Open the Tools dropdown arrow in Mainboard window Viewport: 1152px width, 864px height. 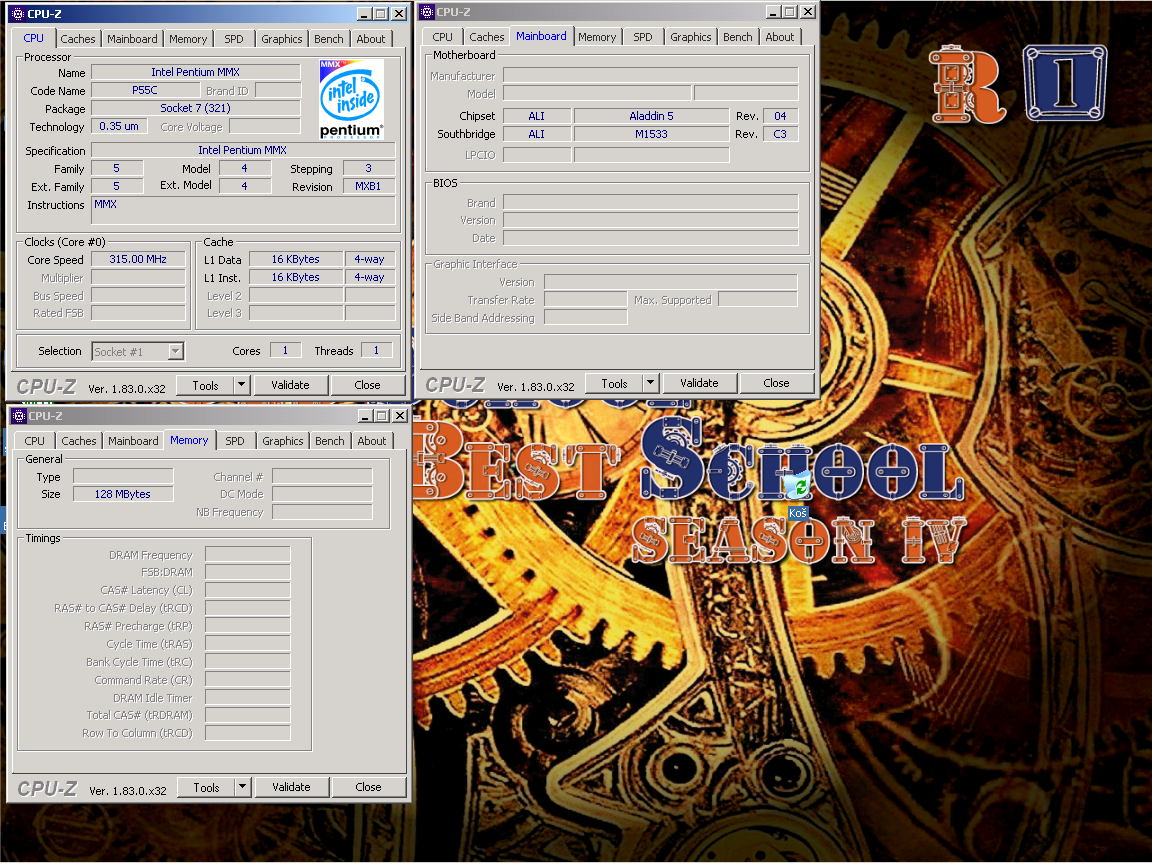[x=650, y=383]
